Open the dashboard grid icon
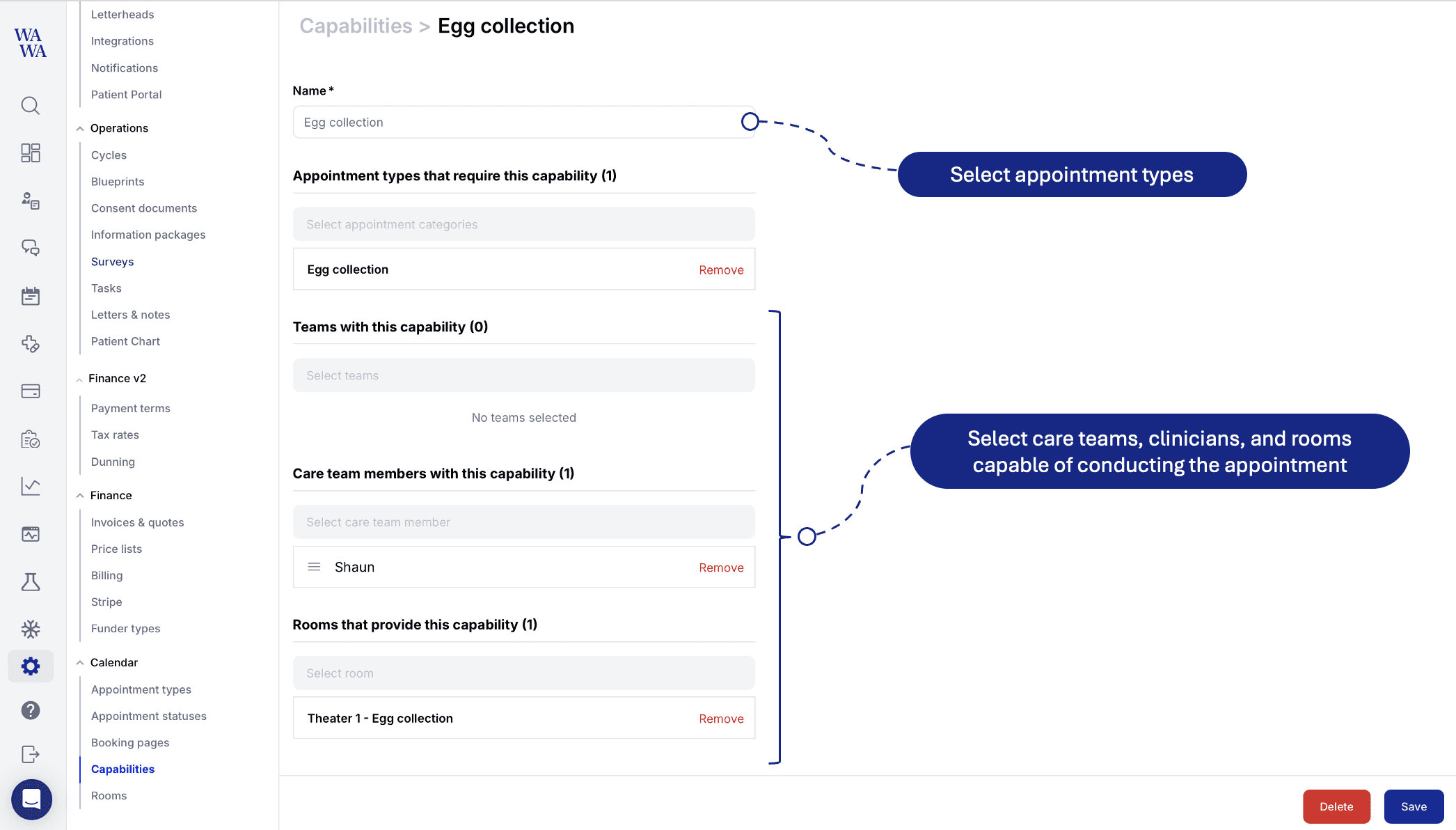The width and height of the screenshot is (1456, 830). pyautogui.click(x=31, y=153)
